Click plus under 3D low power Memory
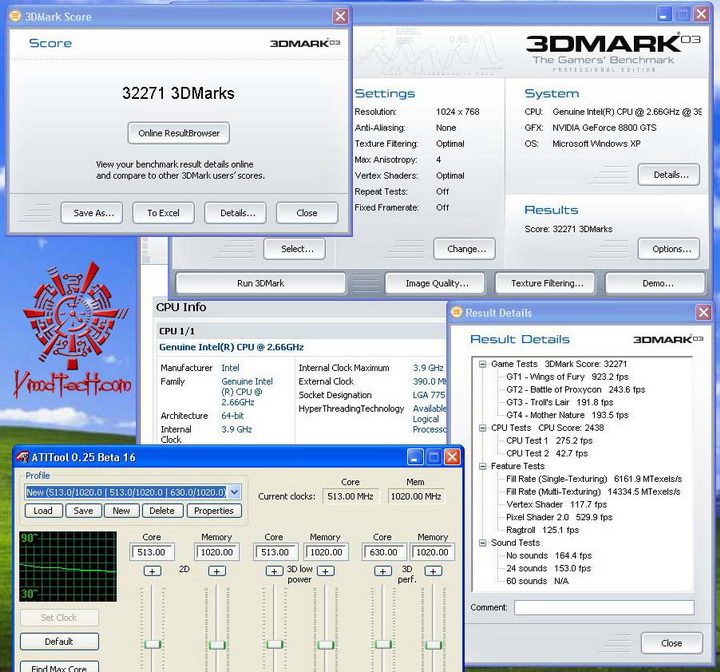The height and width of the screenshot is (672, 720). [326, 571]
